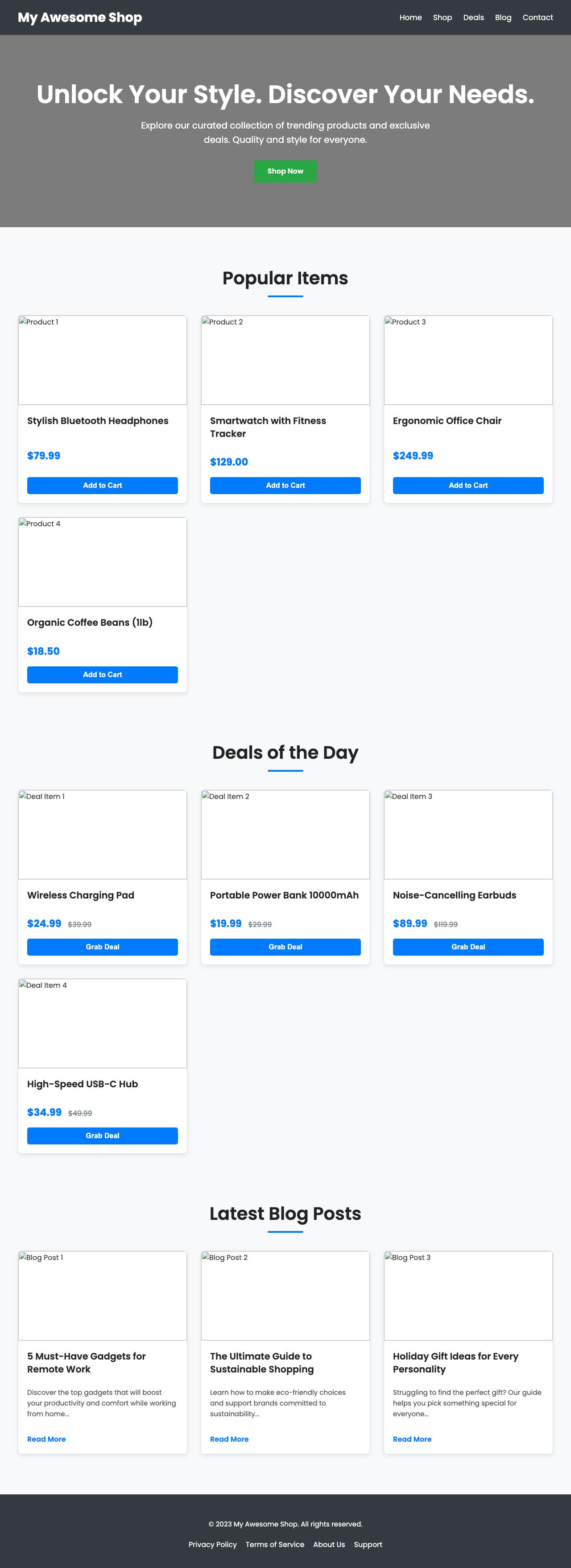Viewport: 571px width, 1568px height.
Task: Open the Shop menu item
Action: click(442, 17)
